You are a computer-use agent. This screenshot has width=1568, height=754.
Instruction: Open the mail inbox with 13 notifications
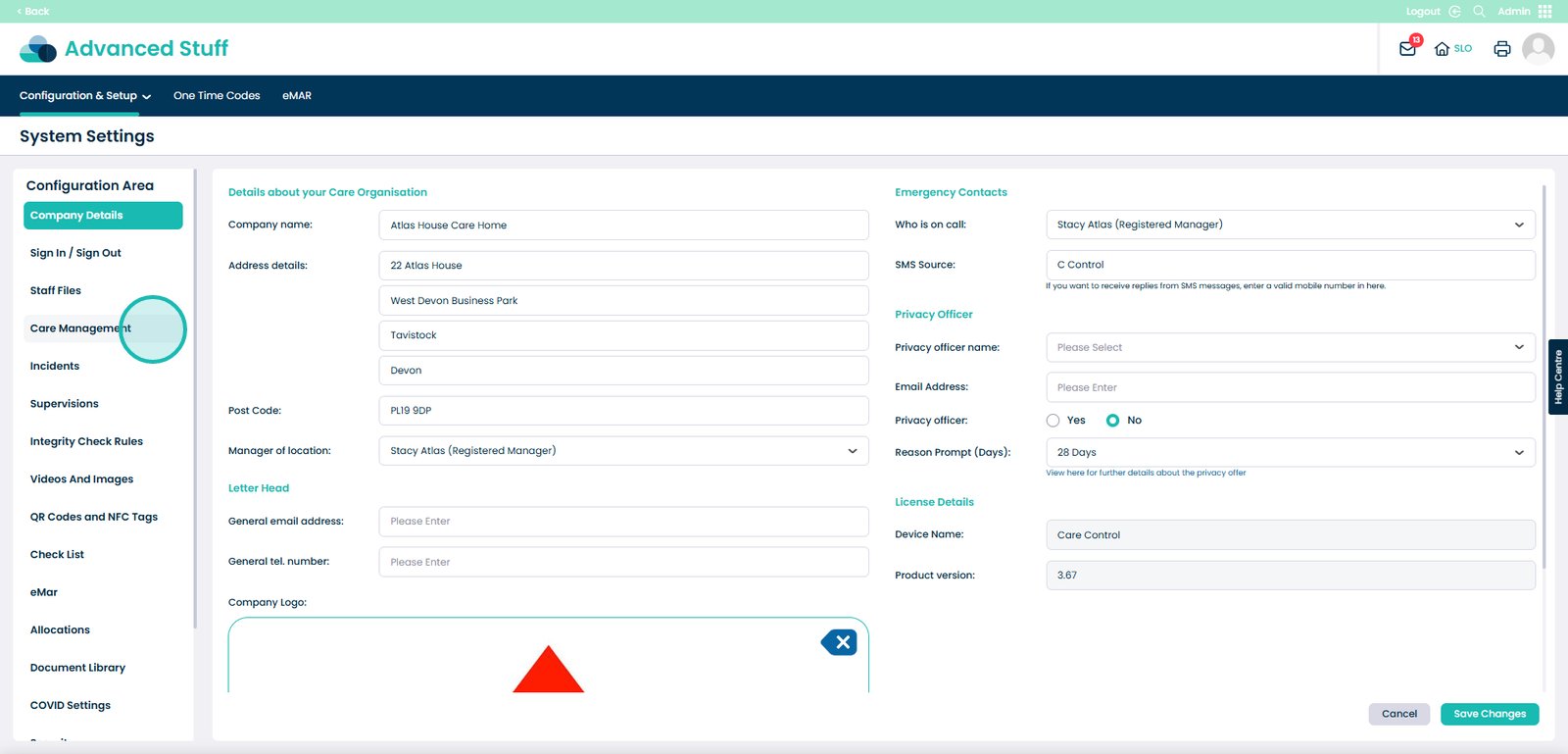coord(1407,49)
